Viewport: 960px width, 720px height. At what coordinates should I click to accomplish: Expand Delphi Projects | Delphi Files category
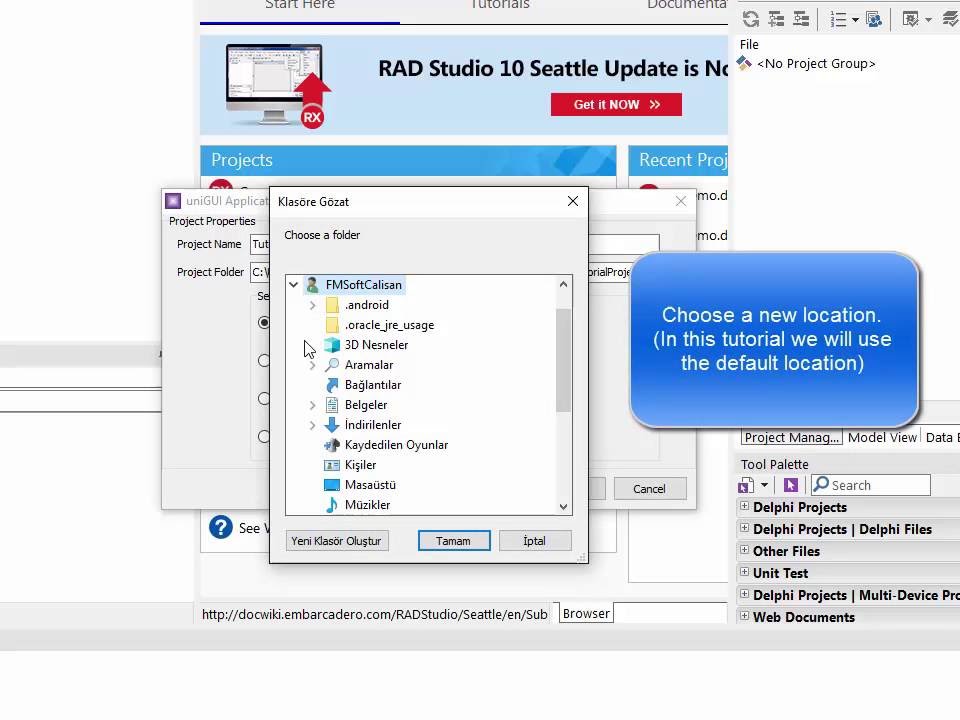point(744,528)
